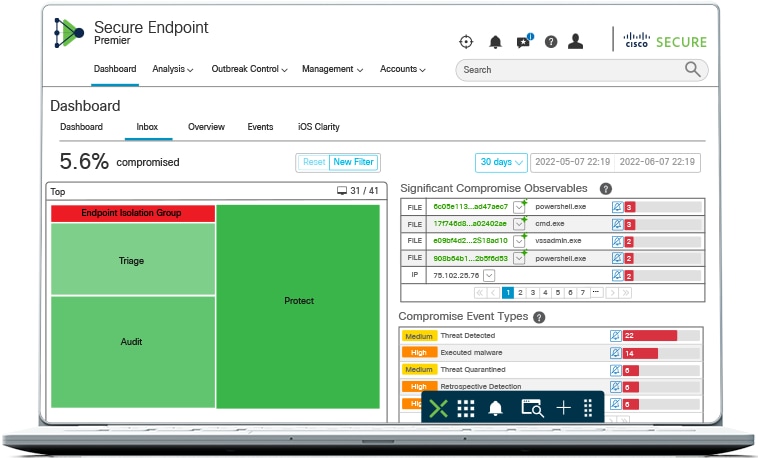
Task: Switch to the Overview tab
Action: [206, 127]
